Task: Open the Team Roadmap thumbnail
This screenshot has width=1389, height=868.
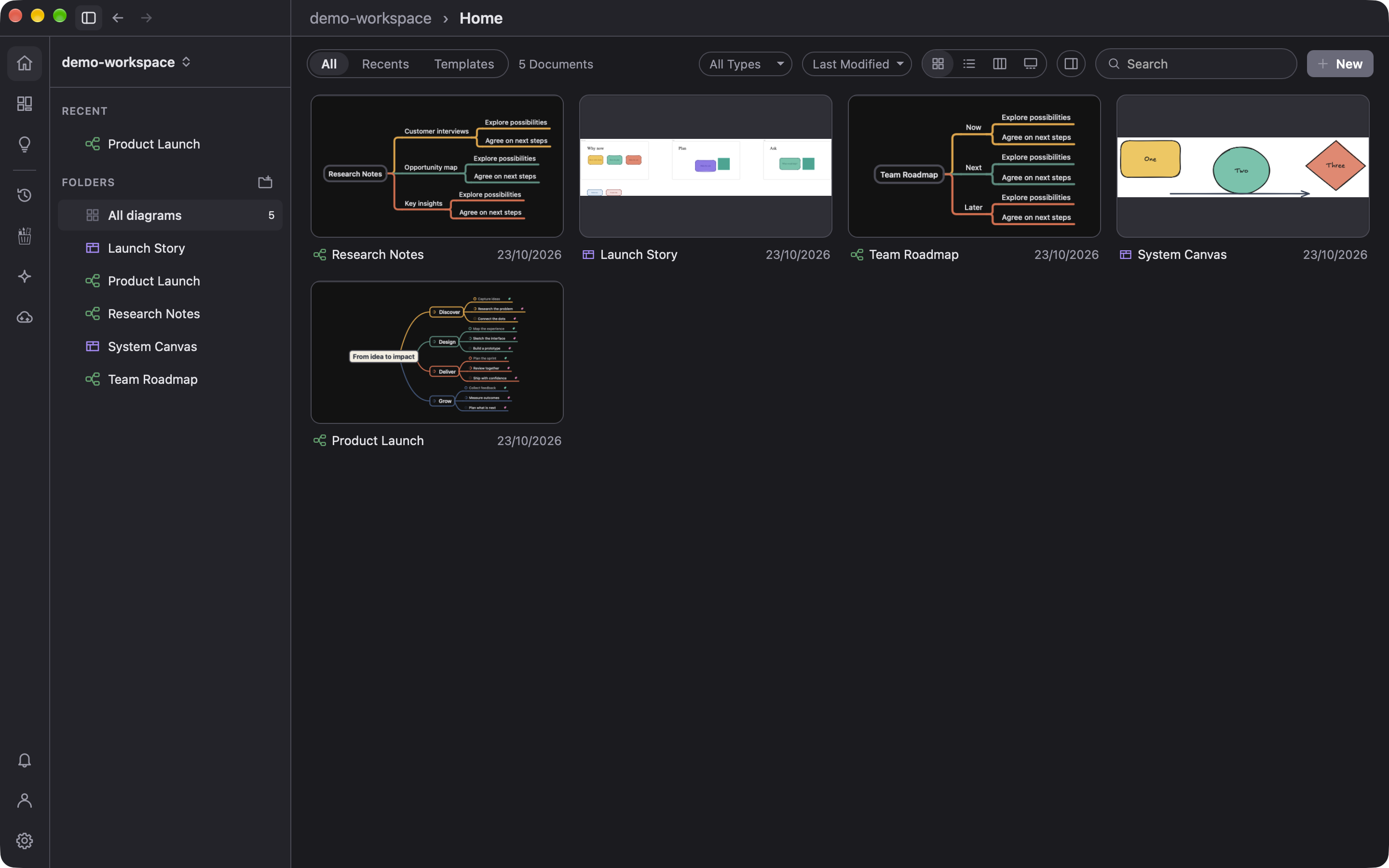Action: (974, 166)
